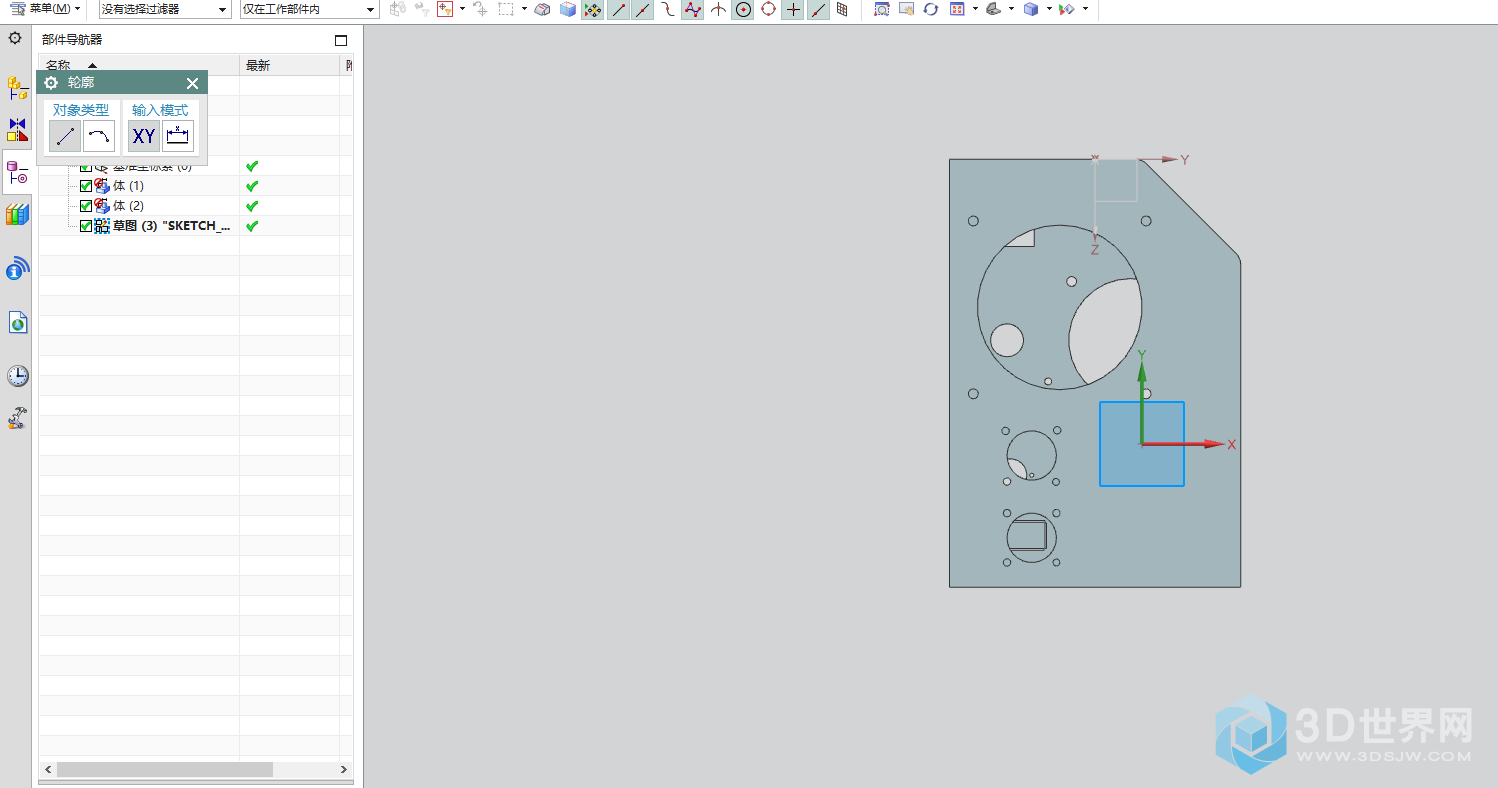Expand the rectangle selection dropdown arrow
The height and width of the screenshot is (788, 1498).
tap(524, 9)
